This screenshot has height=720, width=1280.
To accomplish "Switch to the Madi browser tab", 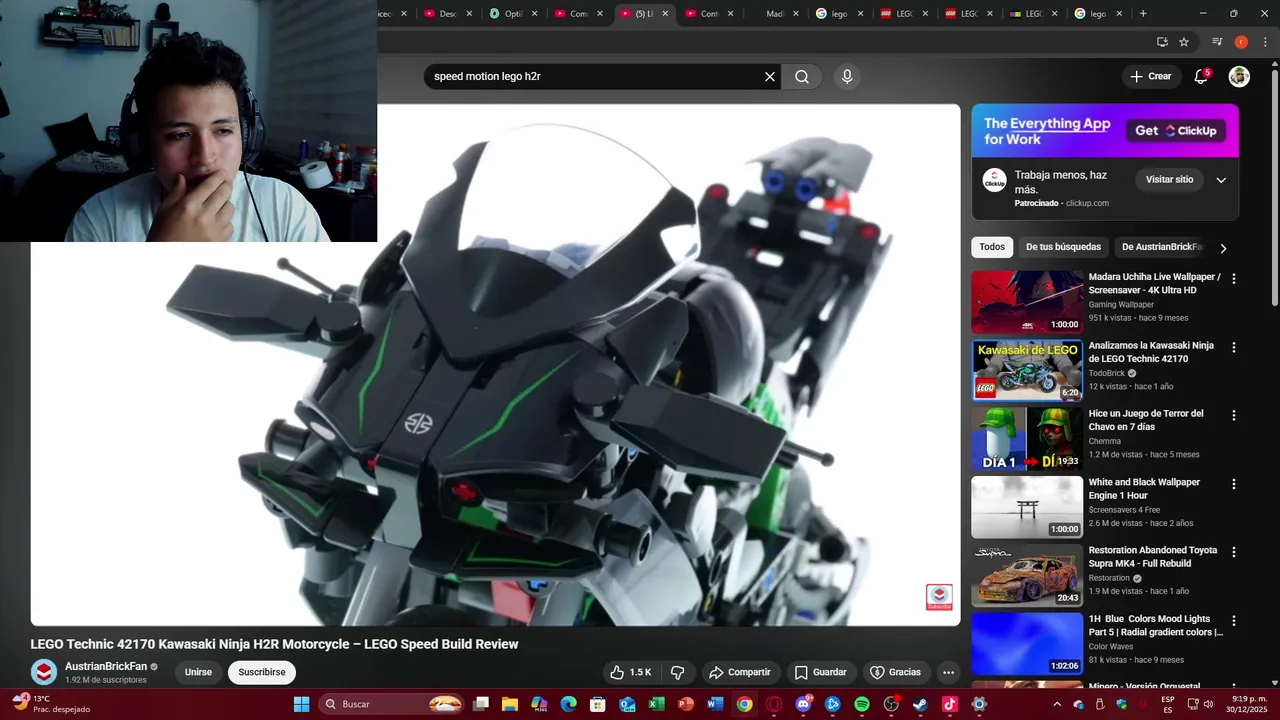I will click(x=775, y=14).
